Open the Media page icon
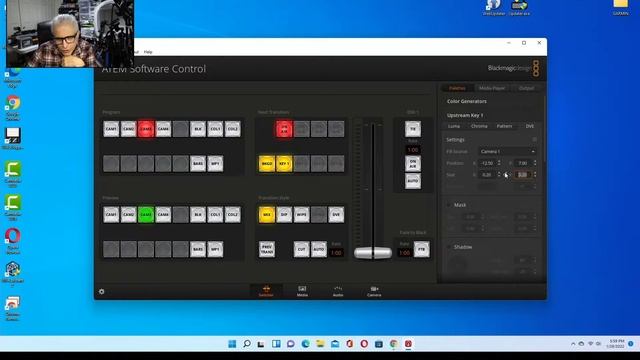The image size is (640, 360). coord(302,291)
